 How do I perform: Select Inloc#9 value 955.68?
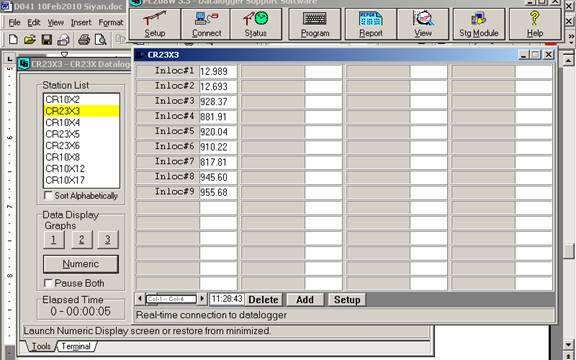point(218,192)
